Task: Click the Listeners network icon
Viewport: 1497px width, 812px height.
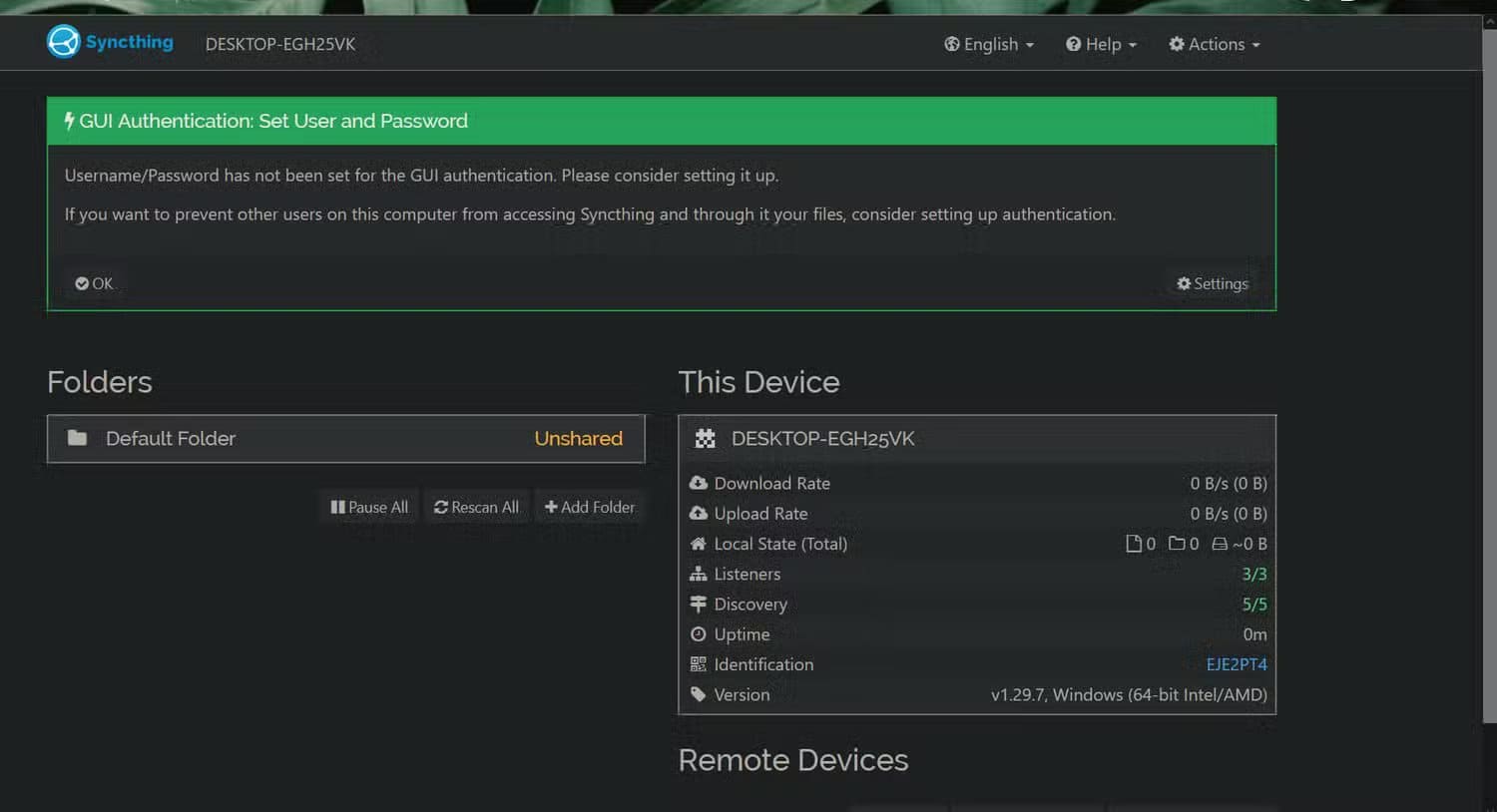Action: 699,574
